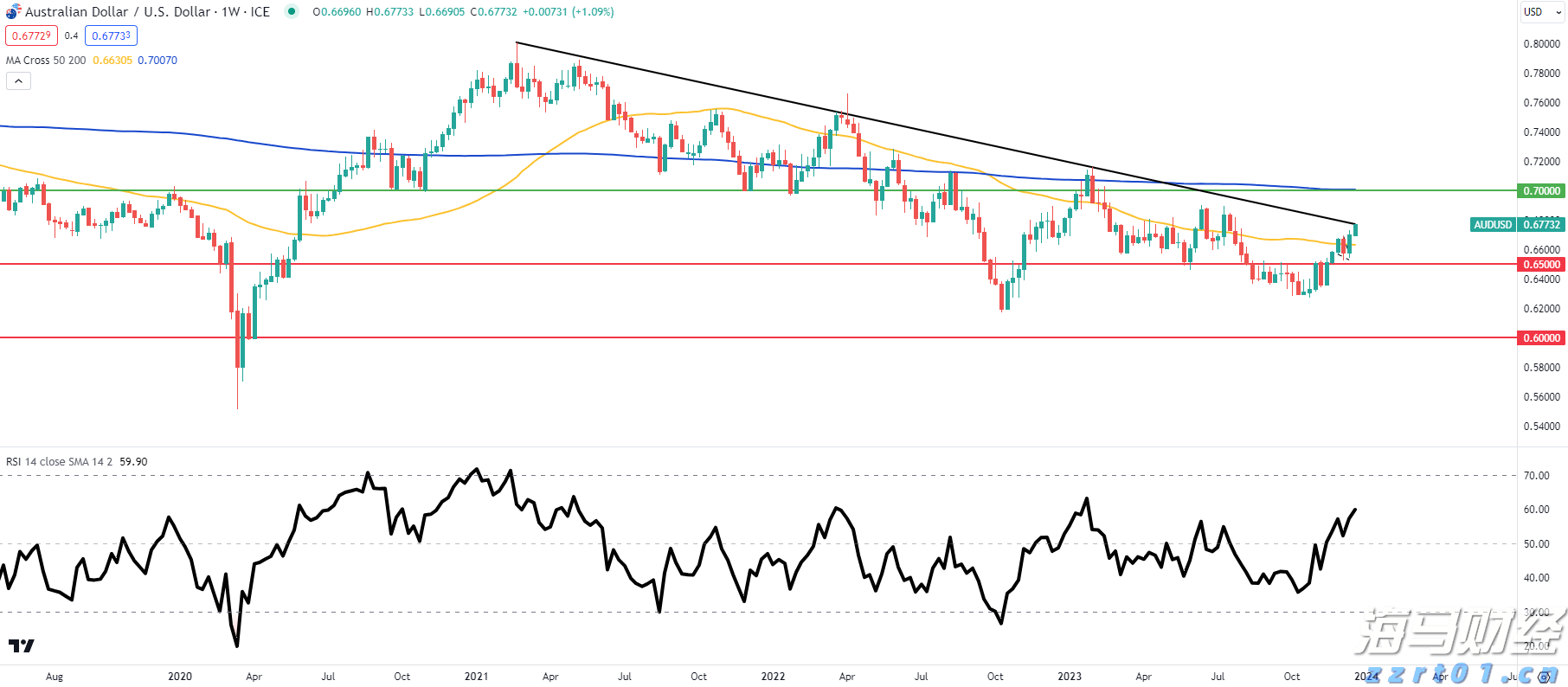Click the AUD/USD flag pair icon

click(x=13, y=12)
